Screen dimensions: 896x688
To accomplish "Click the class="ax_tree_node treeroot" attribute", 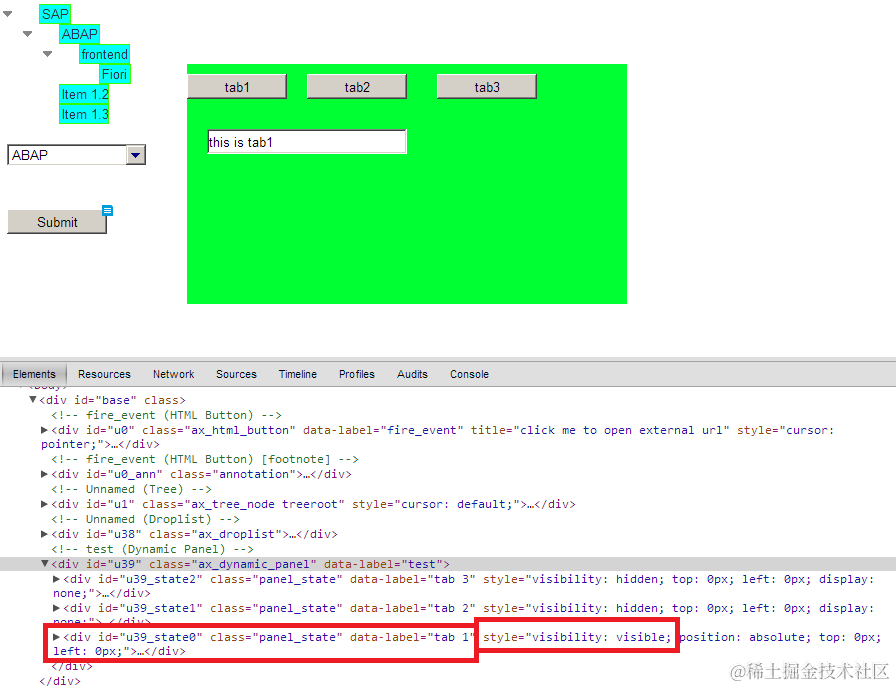I will (x=243, y=505).
